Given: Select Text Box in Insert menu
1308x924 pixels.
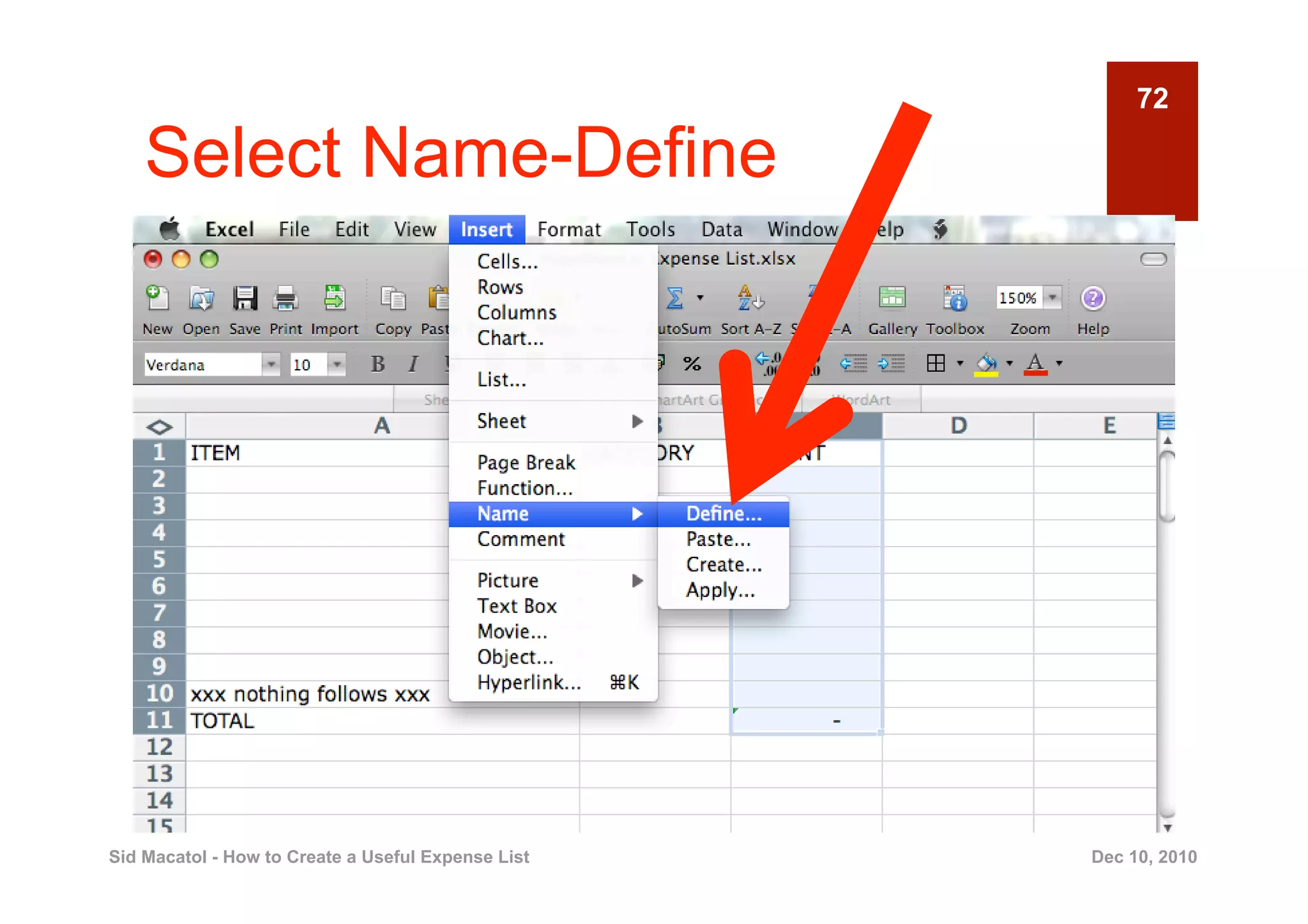Looking at the screenshot, I should [553, 606].
